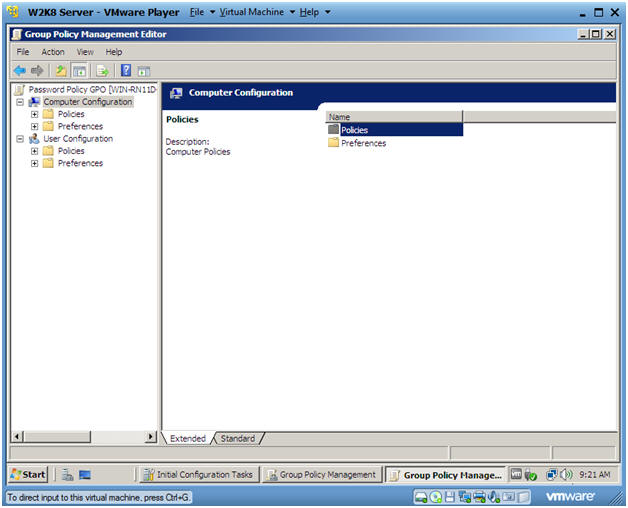
Task: Click the network tray icon
Action: pyautogui.click(x=552, y=474)
